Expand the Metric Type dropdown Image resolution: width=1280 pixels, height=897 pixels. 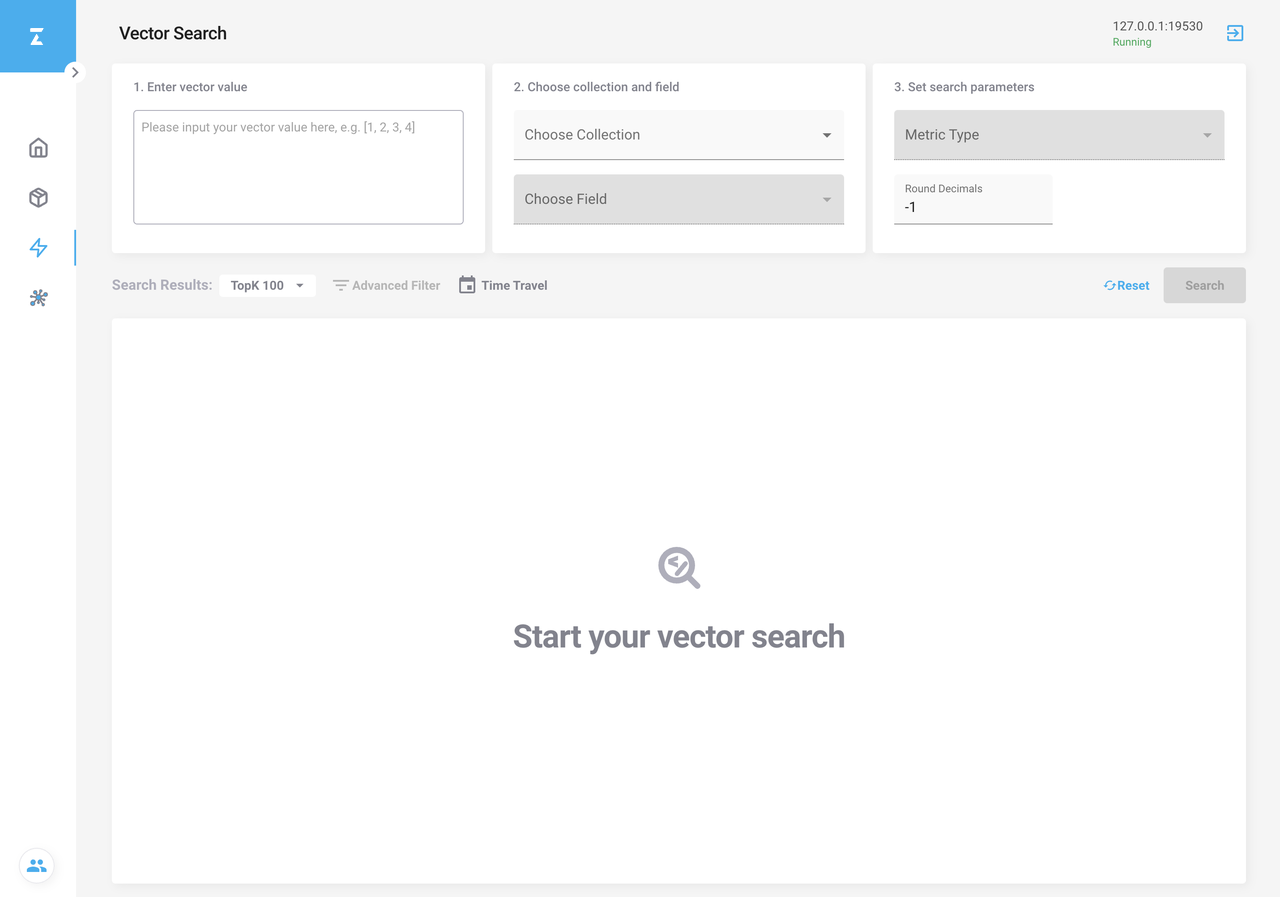point(1058,135)
